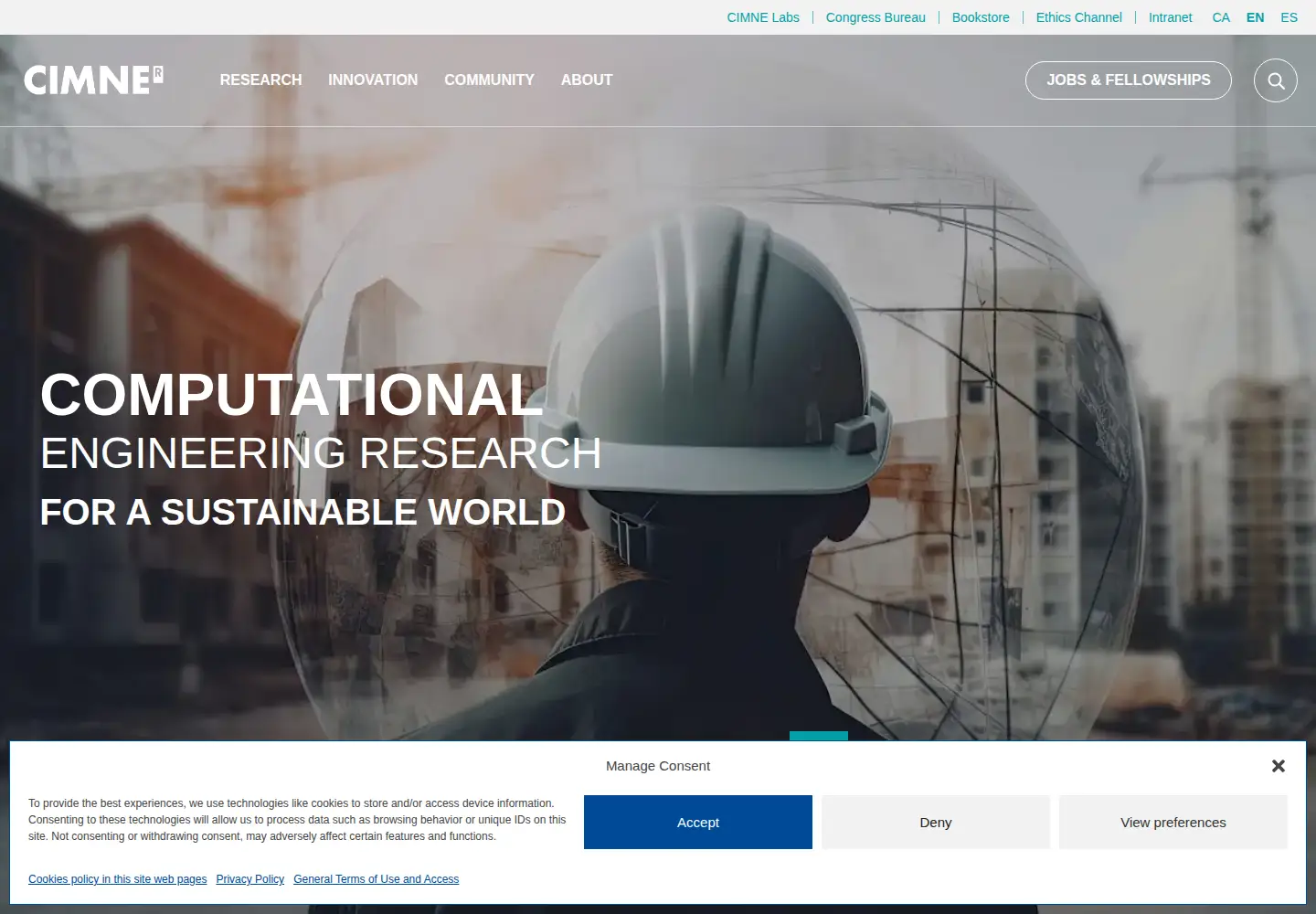1316x914 pixels.
Task: Open General Terms of Use and Access
Action: (377, 879)
